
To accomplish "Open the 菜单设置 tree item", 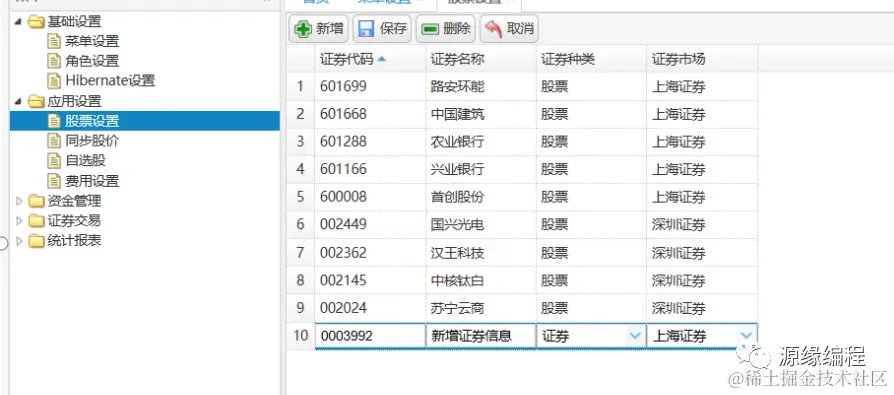I will [x=92, y=41].
